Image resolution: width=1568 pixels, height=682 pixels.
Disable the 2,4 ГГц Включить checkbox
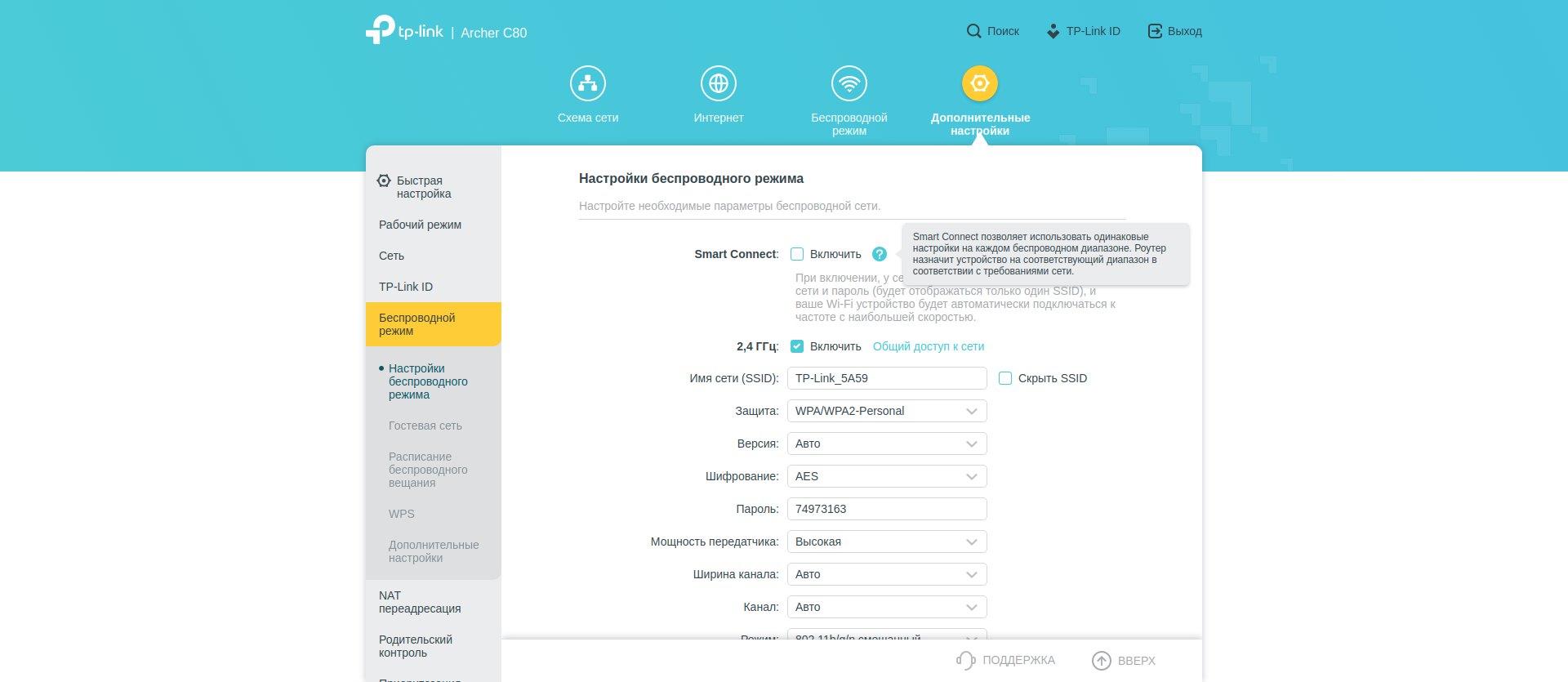pyautogui.click(x=797, y=346)
